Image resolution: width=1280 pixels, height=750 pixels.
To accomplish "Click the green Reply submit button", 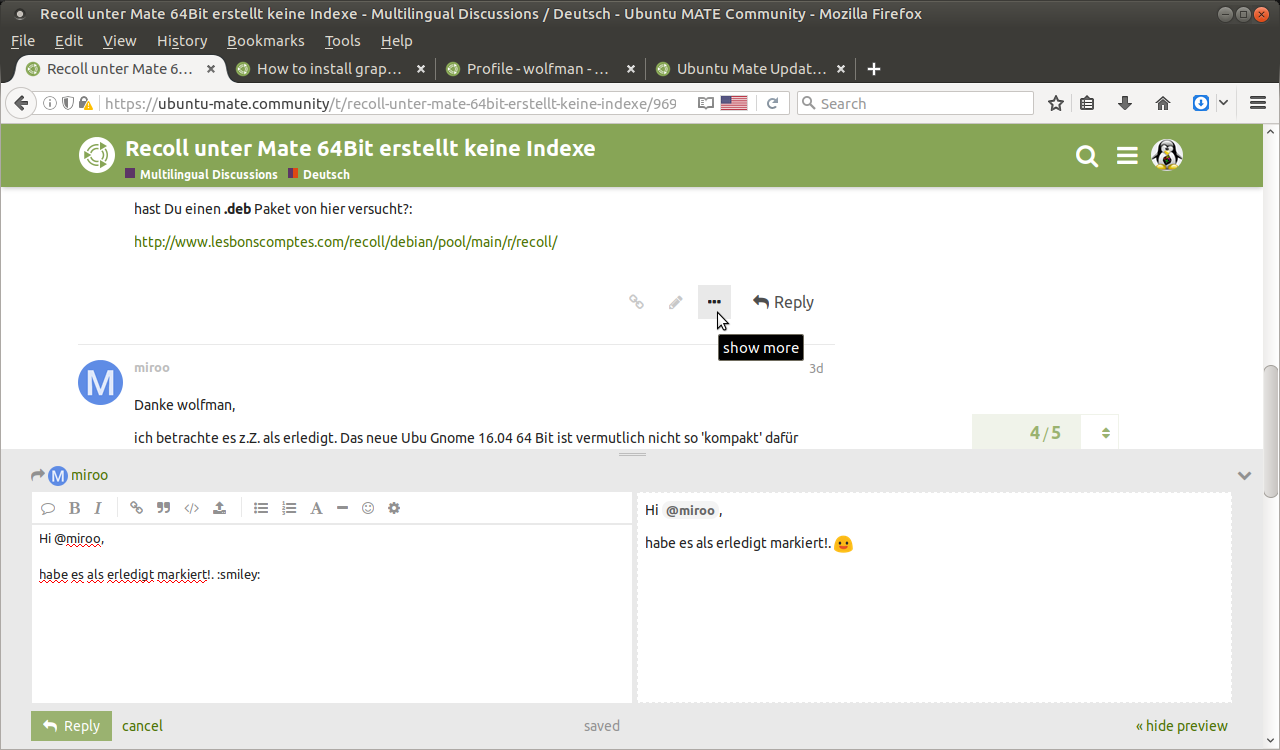I will (71, 726).
